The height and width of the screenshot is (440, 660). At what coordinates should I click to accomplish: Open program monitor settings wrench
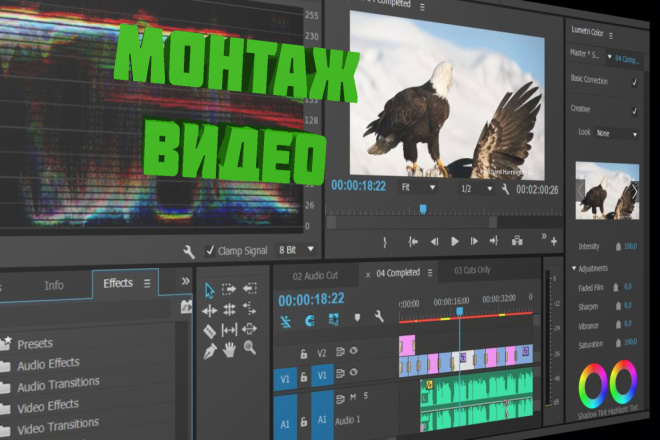[505, 189]
